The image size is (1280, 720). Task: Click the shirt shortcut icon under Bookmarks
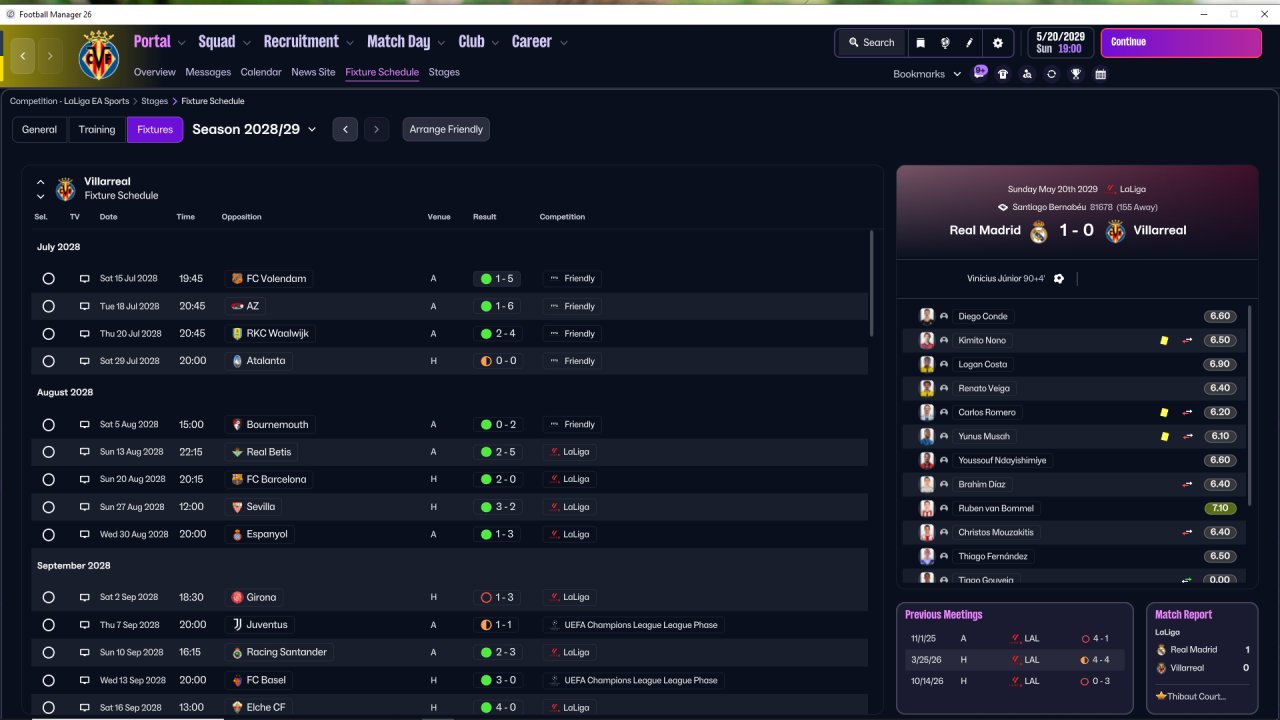1003,74
